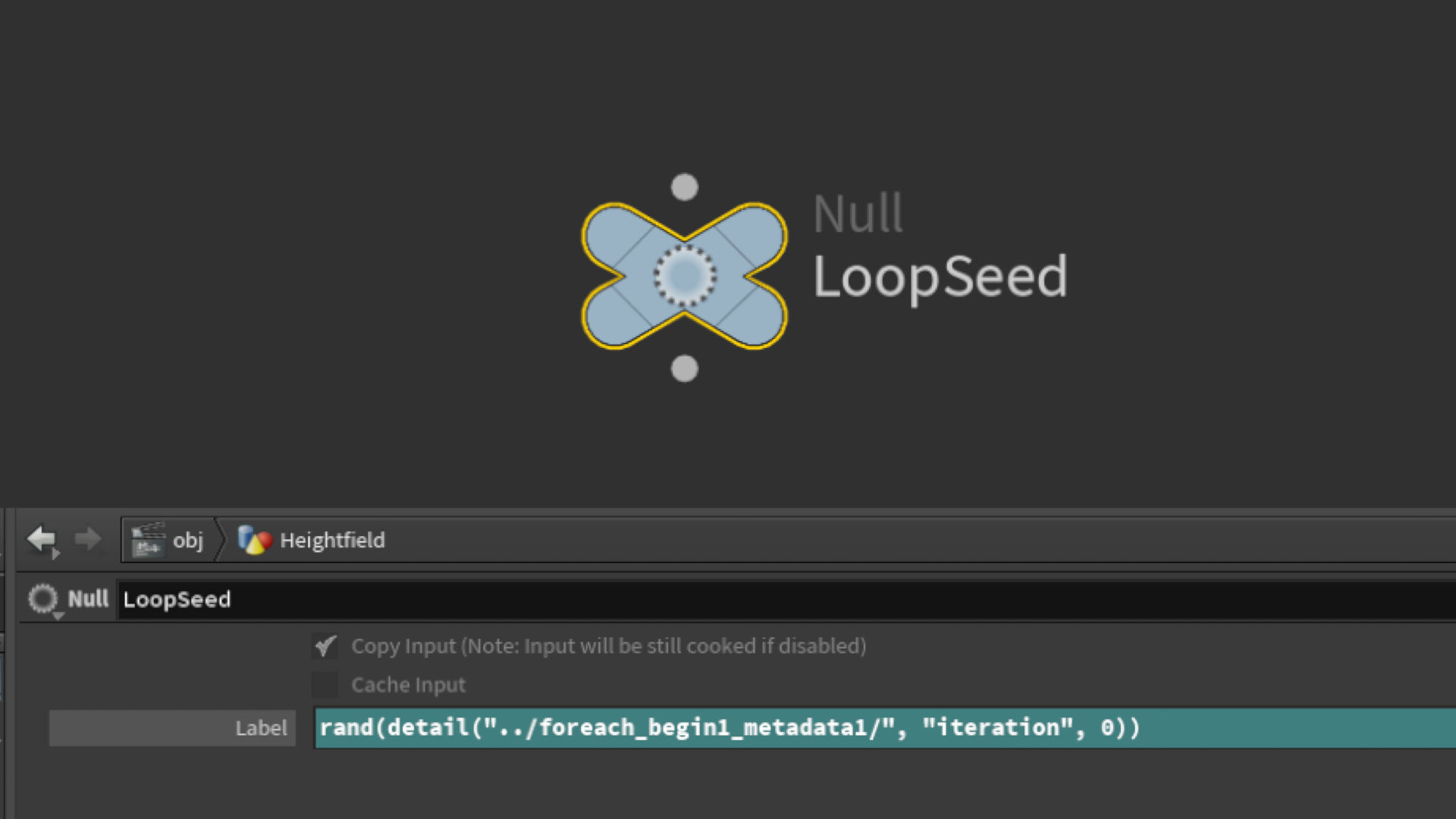Open the parameter gear menu icon
This screenshot has height=819, width=1456.
coord(42,598)
